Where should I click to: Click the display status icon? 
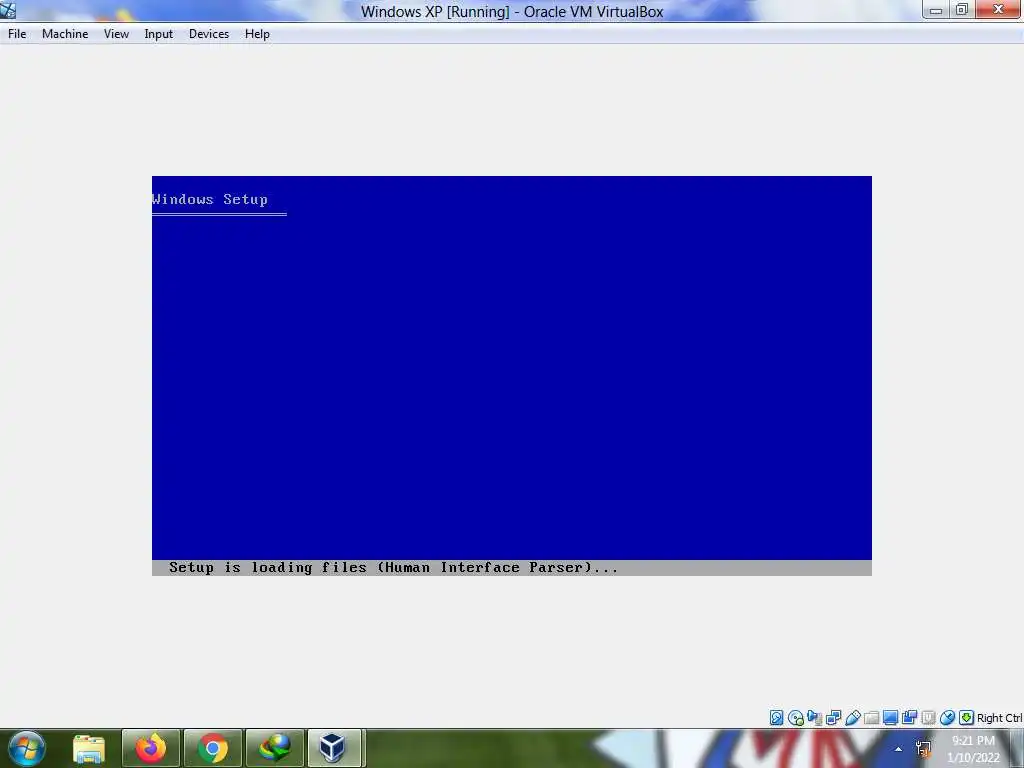tap(890, 718)
